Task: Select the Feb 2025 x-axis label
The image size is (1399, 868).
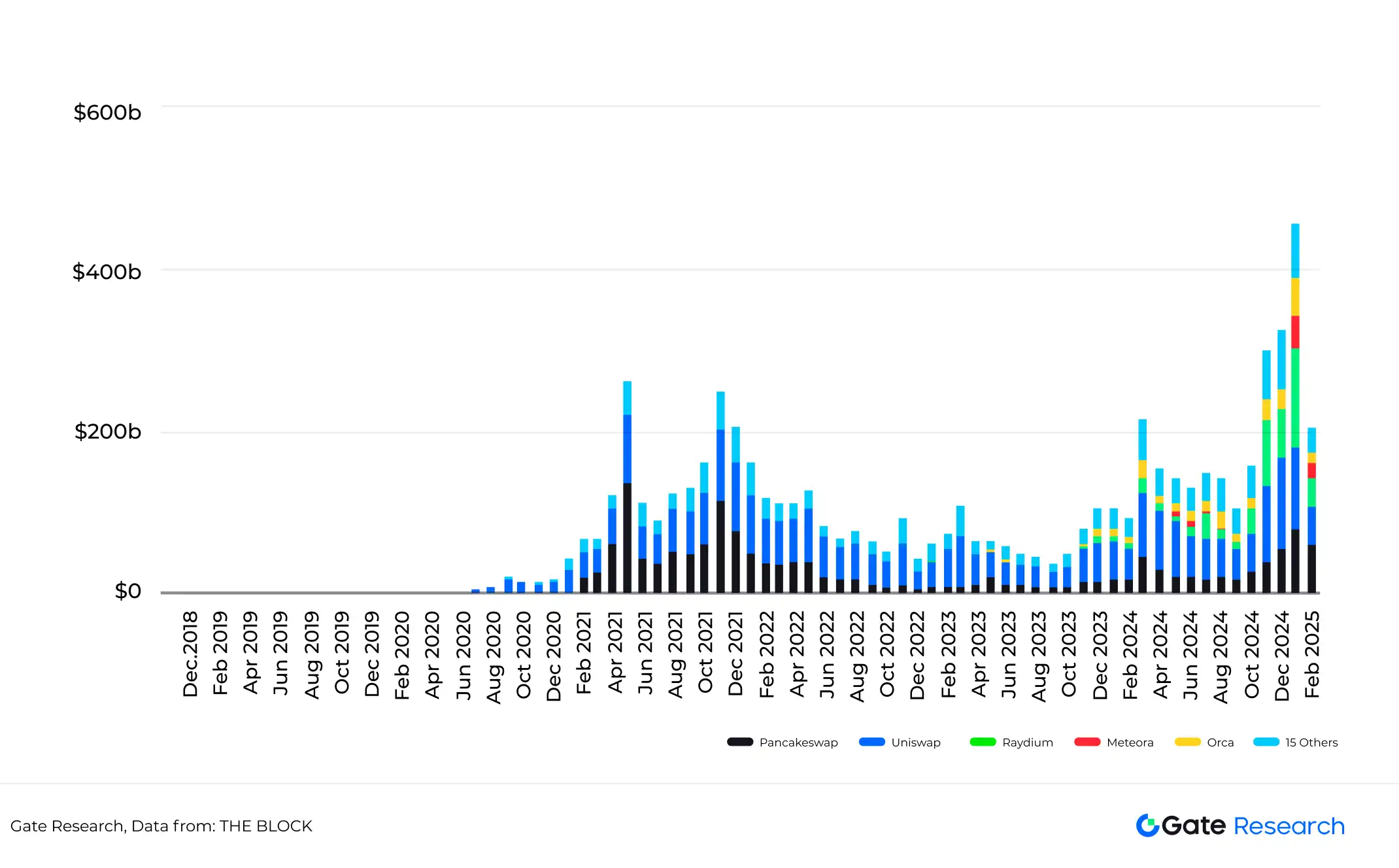Action: (1312, 654)
